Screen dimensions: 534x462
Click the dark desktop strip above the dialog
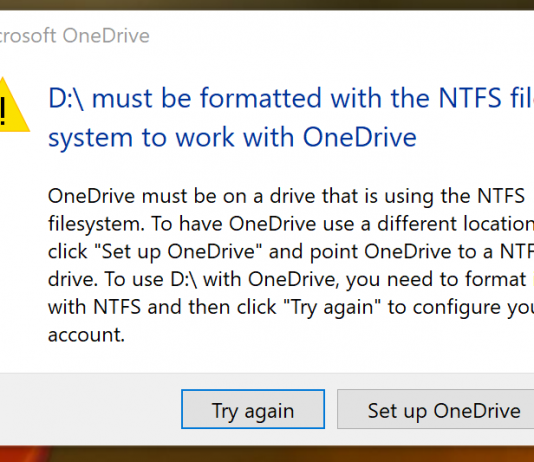click(267, 5)
